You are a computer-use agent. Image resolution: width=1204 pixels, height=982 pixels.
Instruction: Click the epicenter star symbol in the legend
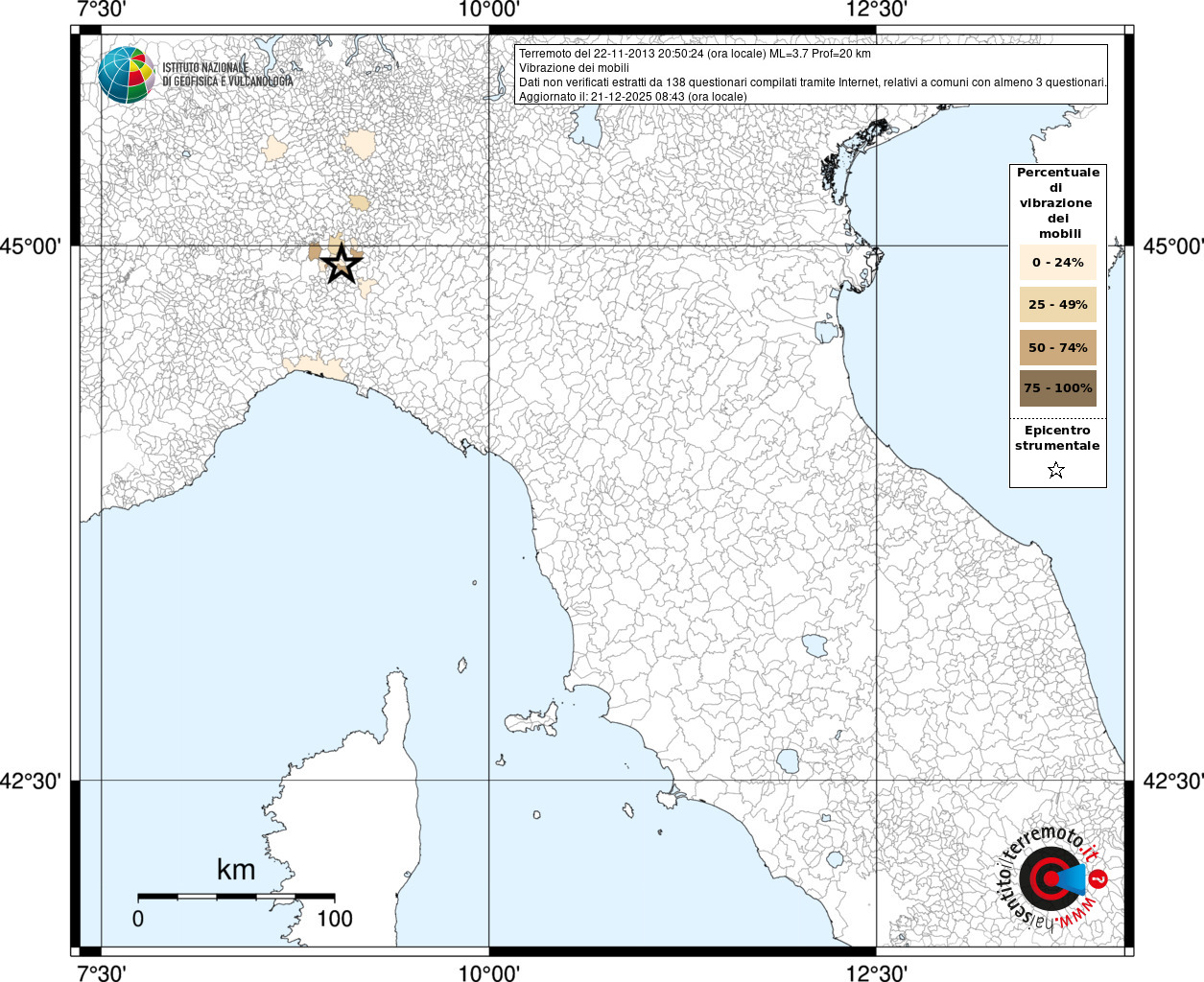tap(1056, 470)
